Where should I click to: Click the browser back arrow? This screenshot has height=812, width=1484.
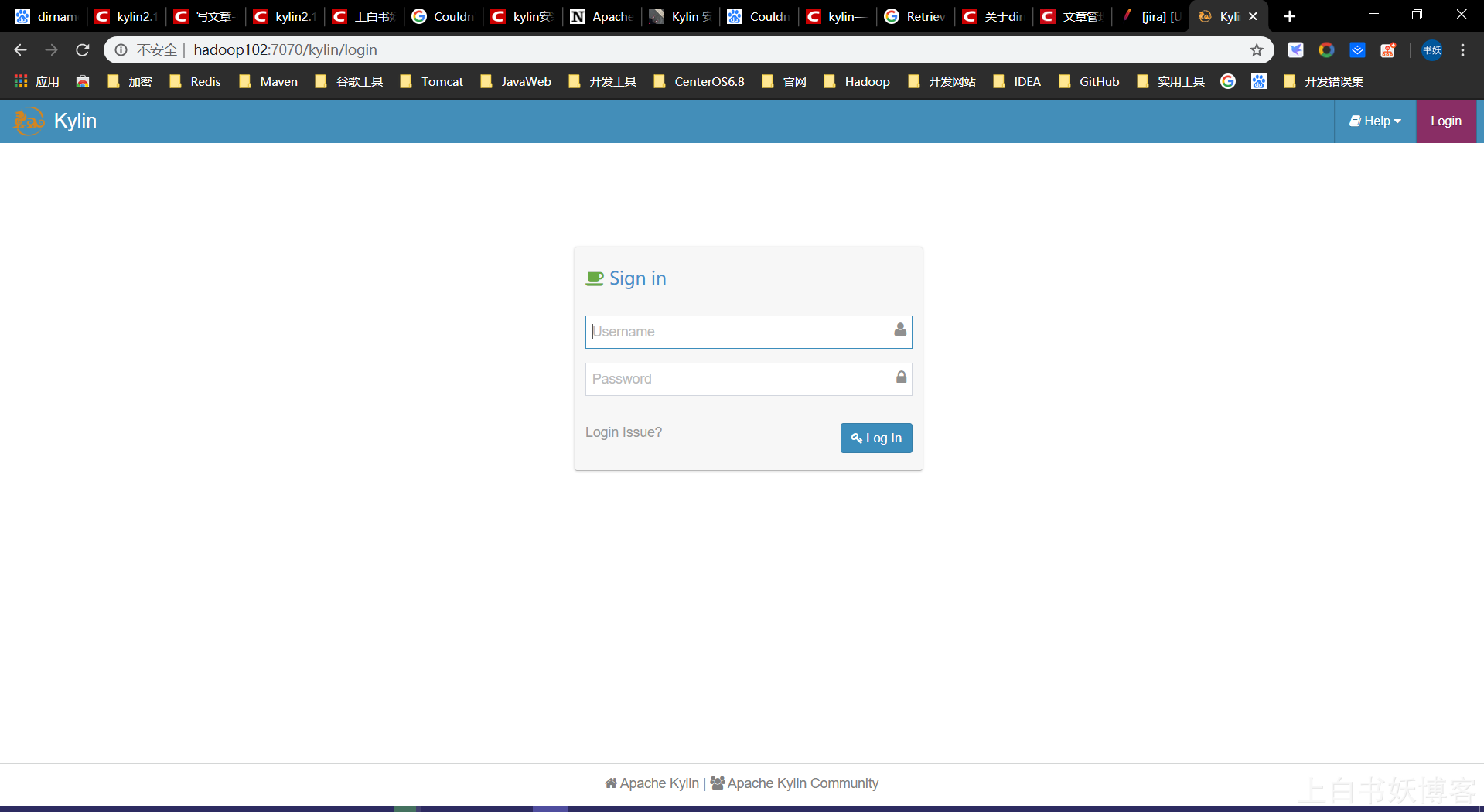pos(21,50)
